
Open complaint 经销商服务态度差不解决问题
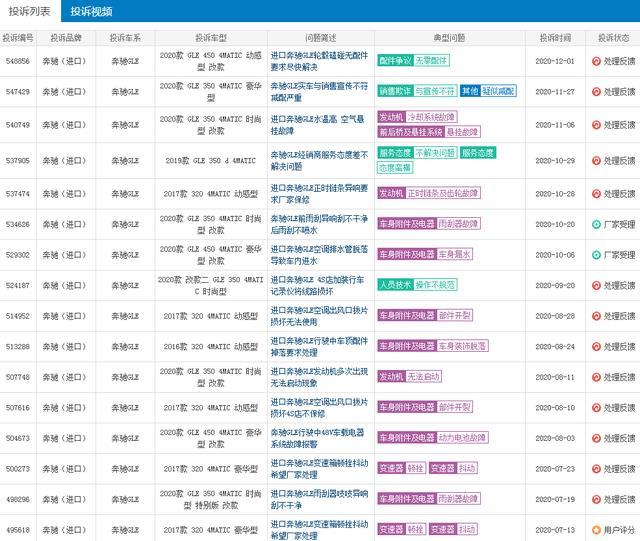coord(319,160)
